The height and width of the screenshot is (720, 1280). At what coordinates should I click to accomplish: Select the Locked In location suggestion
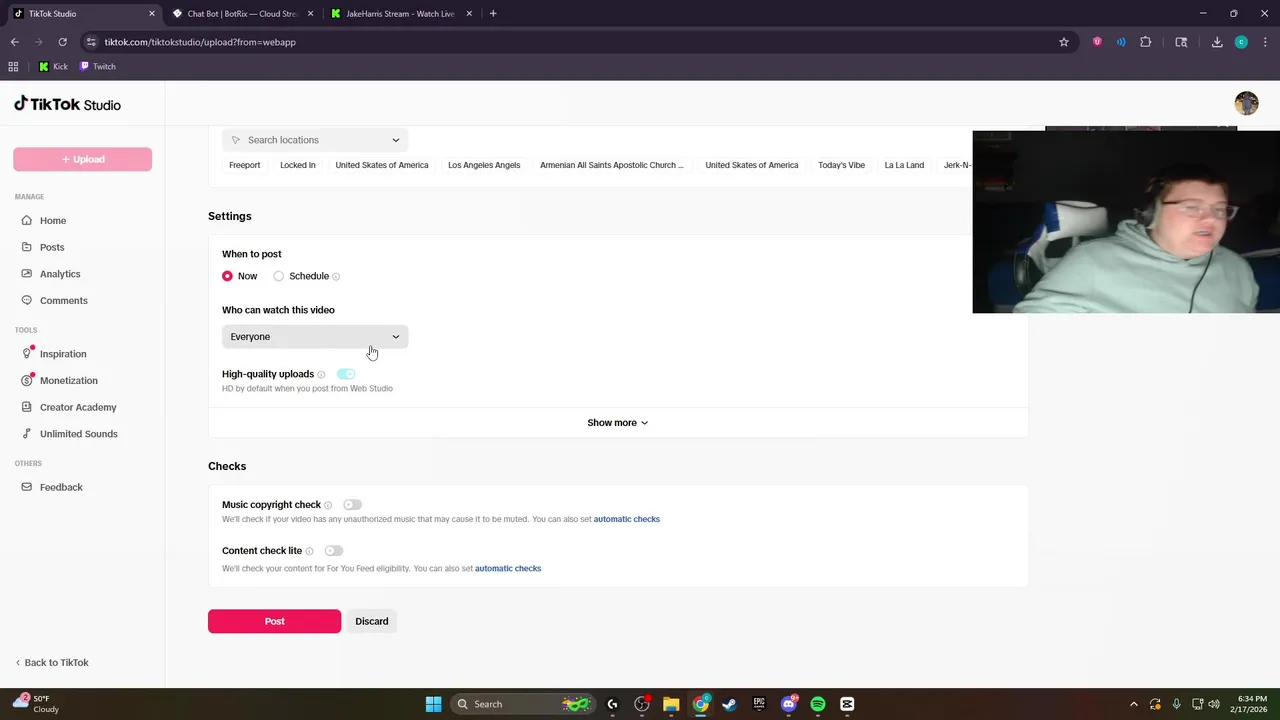298,165
